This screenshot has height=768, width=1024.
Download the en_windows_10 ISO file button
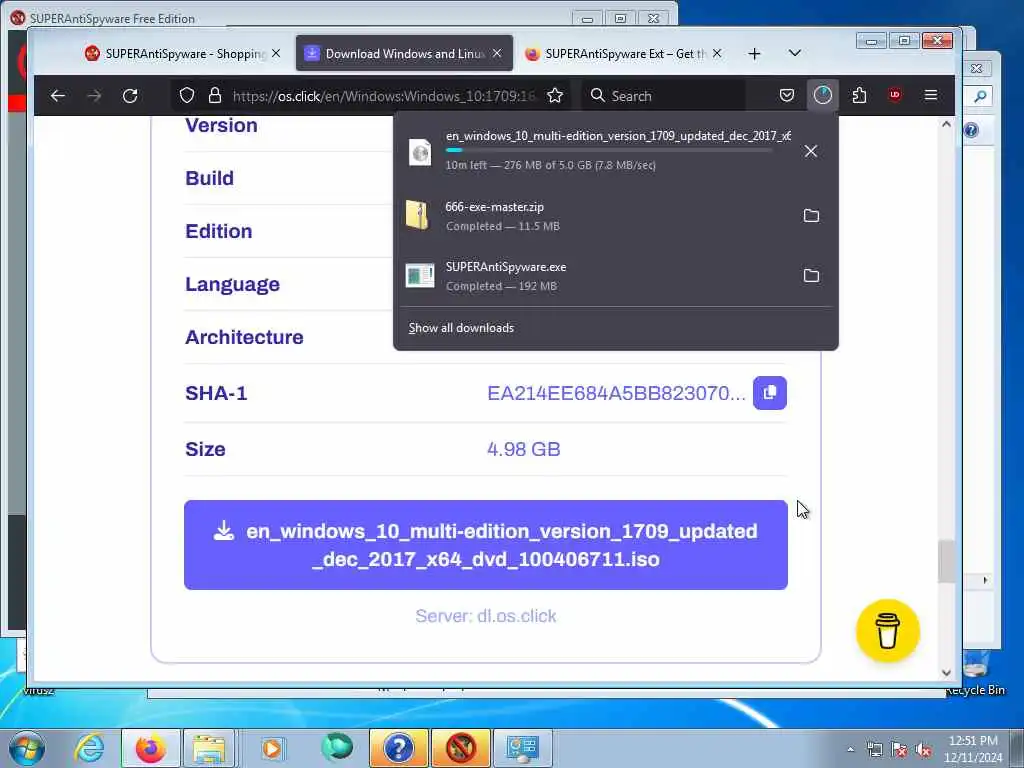(x=486, y=545)
